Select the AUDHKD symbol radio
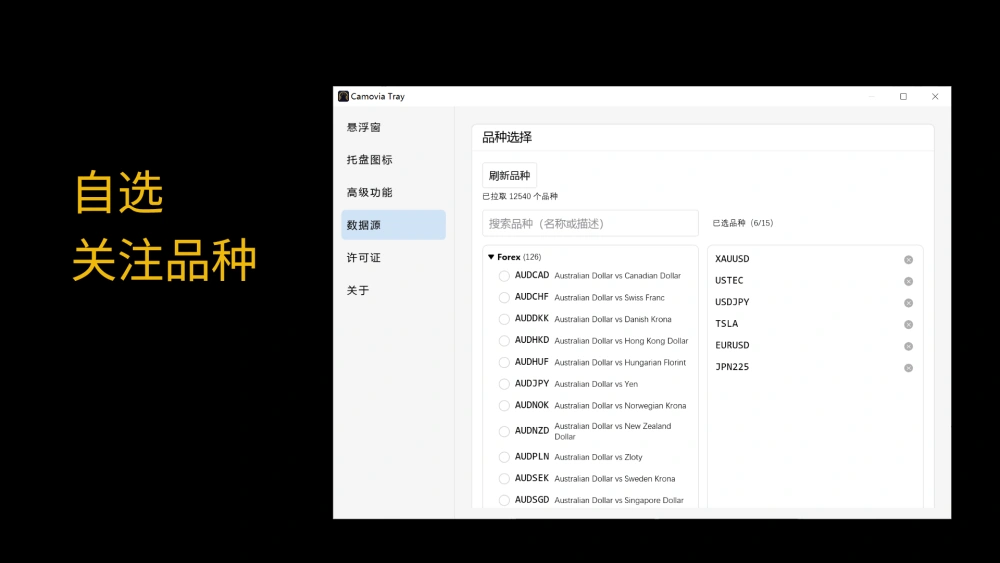 [x=504, y=341]
